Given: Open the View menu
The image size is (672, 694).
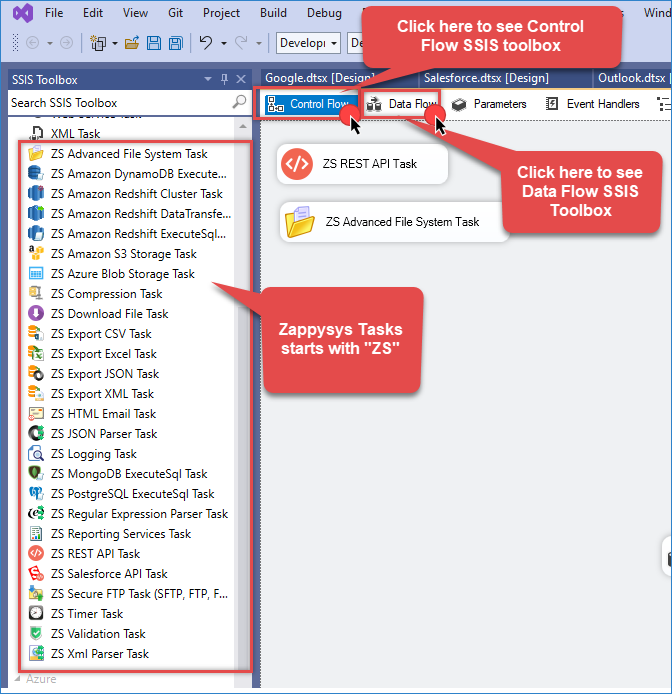Looking at the screenshot, I should click(135, 13).
